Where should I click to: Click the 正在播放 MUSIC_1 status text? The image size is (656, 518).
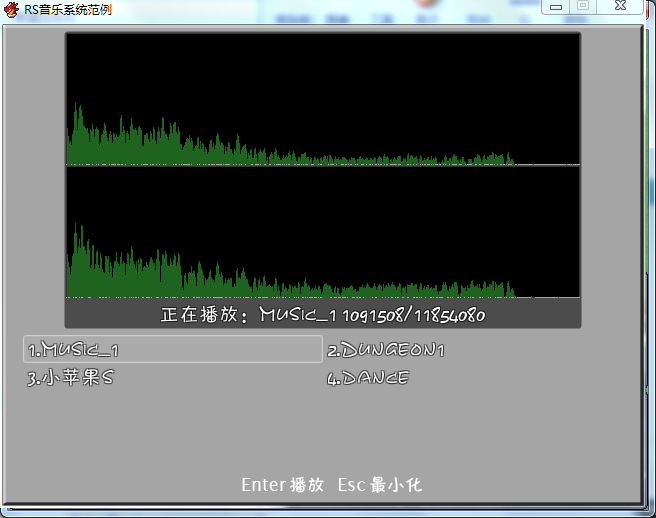point(323,314)
